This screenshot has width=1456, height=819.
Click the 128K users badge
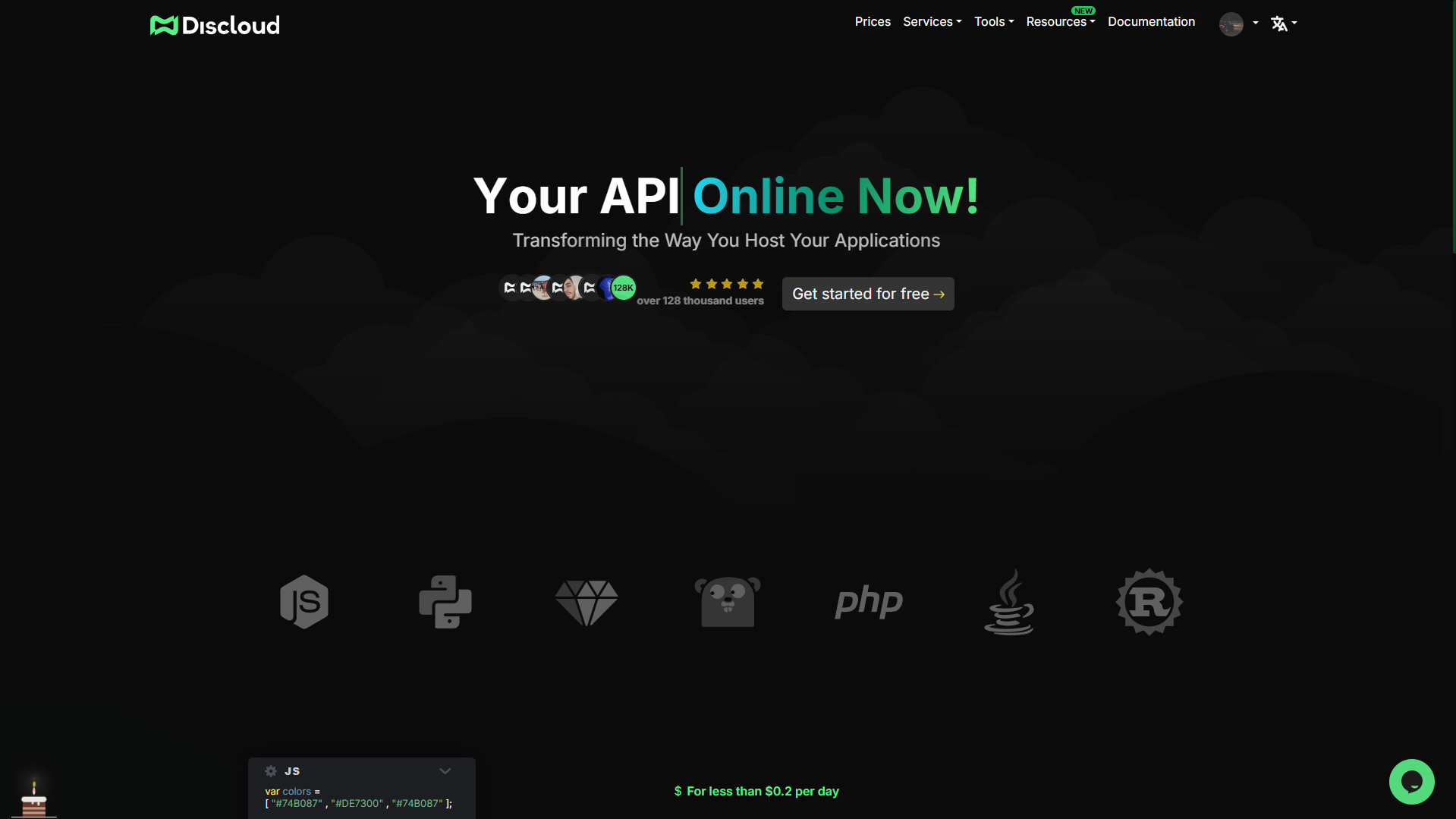623,288
